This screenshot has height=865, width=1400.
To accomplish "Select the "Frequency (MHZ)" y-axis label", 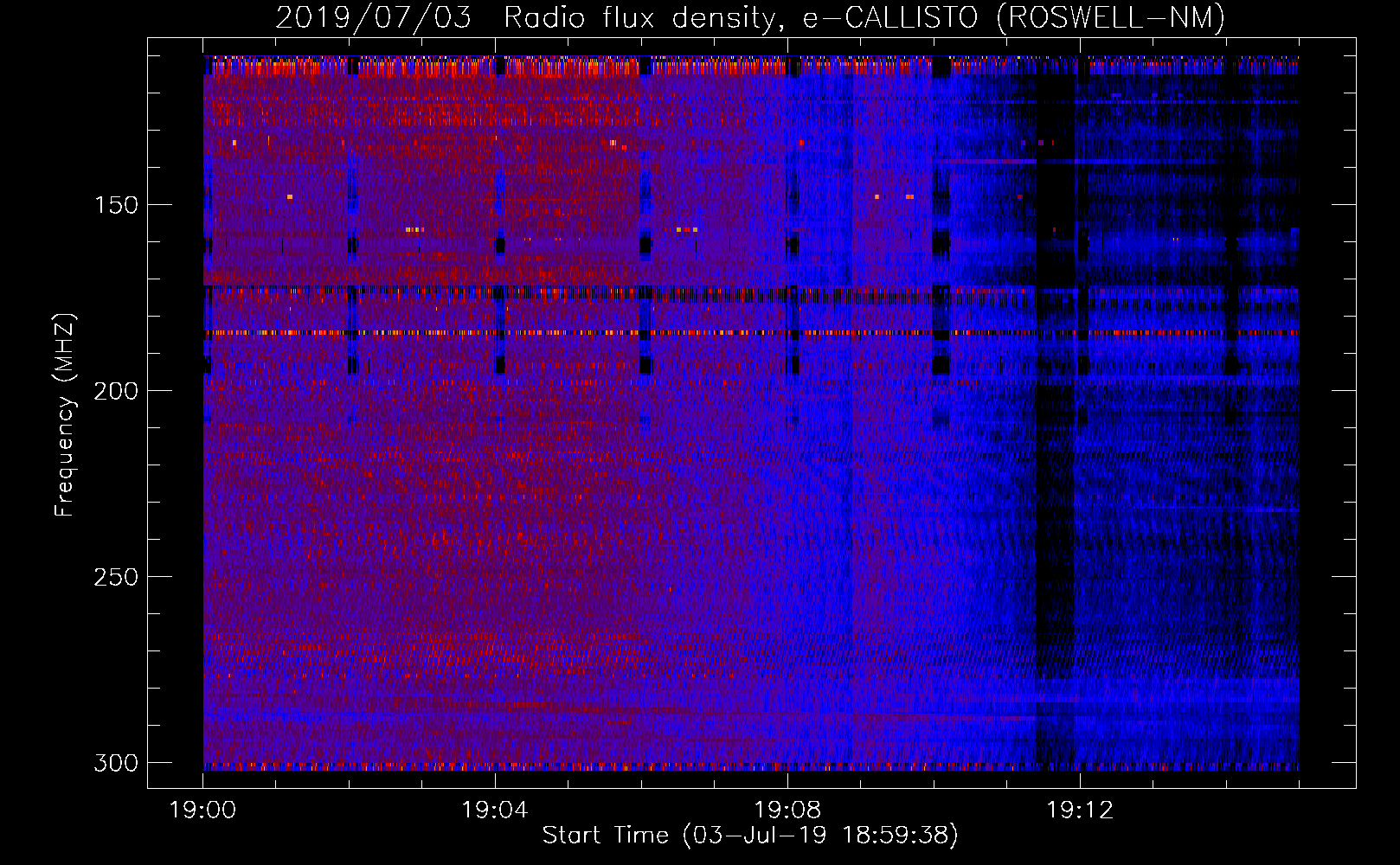I will 65,414.
